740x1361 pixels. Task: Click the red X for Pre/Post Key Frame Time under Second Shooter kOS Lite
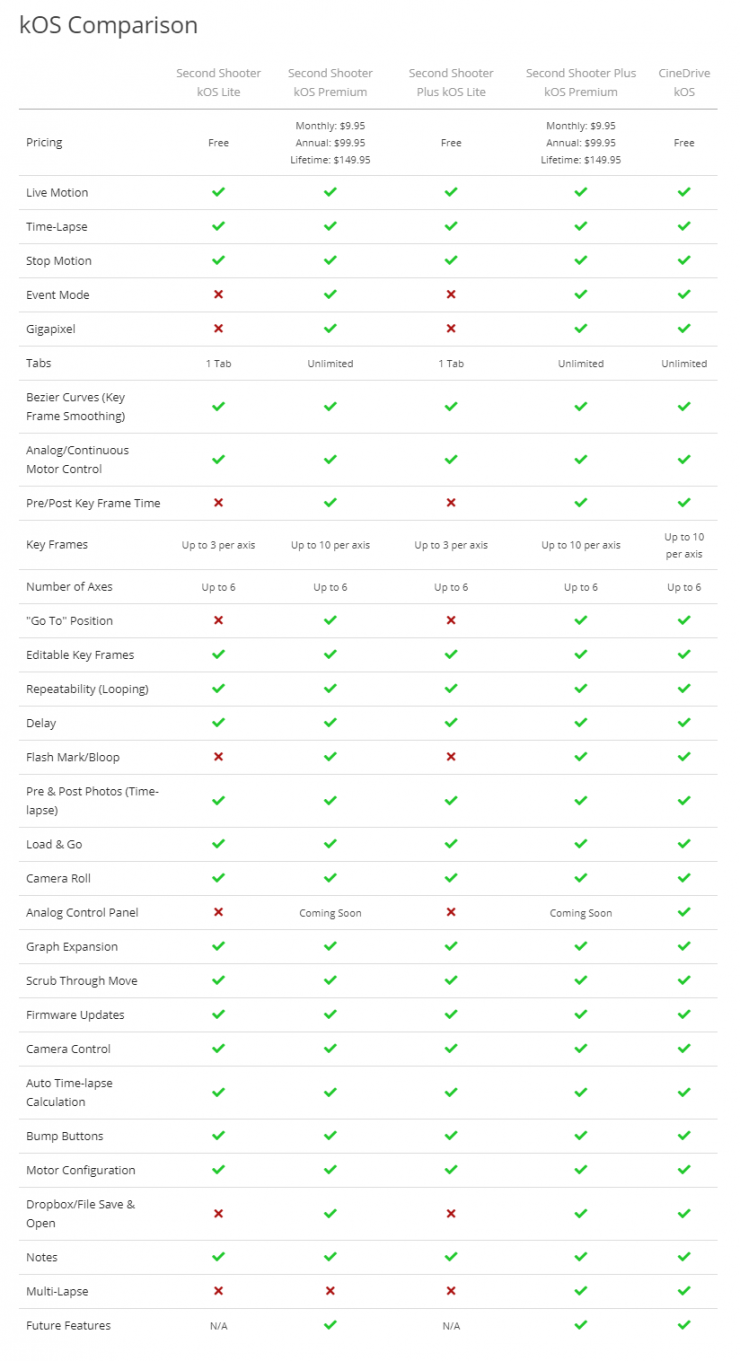pos(218,503)
